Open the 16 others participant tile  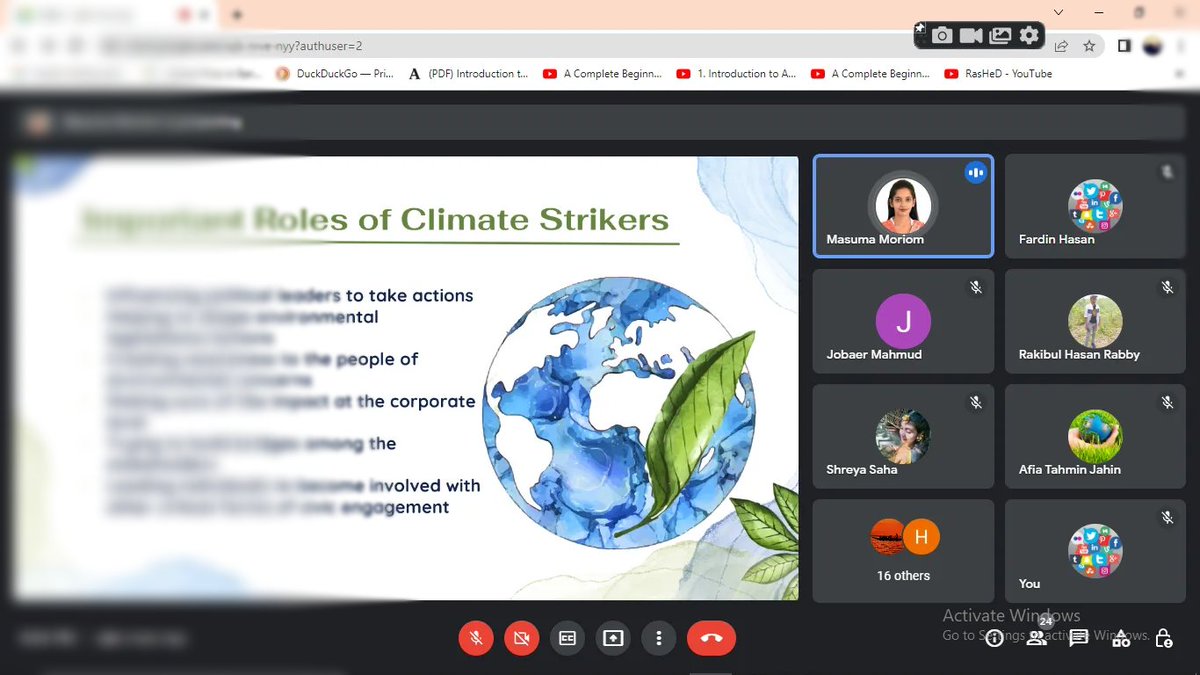[x=903, y=551]
